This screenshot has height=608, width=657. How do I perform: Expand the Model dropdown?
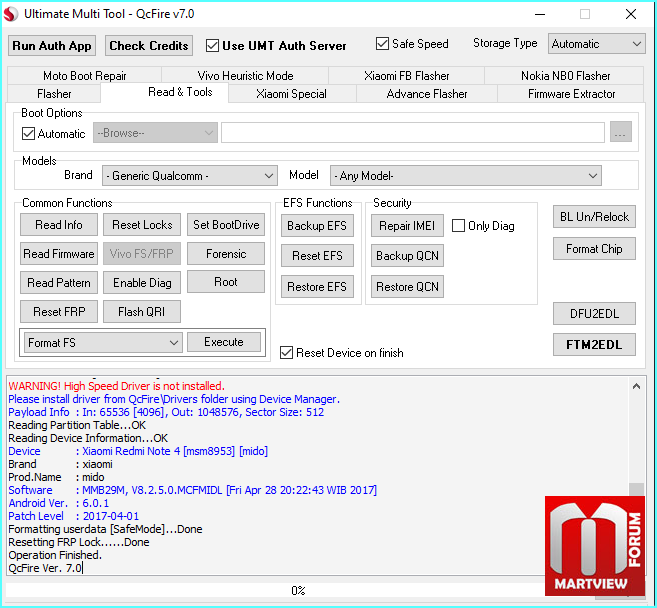pyautogui.click(x=466, y=176)
